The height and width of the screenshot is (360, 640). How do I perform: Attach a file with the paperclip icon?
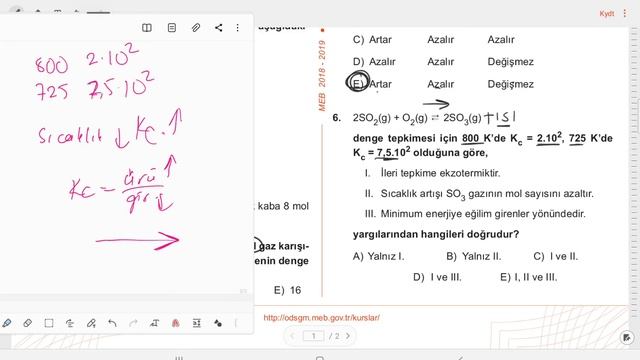tap(196, 28)
